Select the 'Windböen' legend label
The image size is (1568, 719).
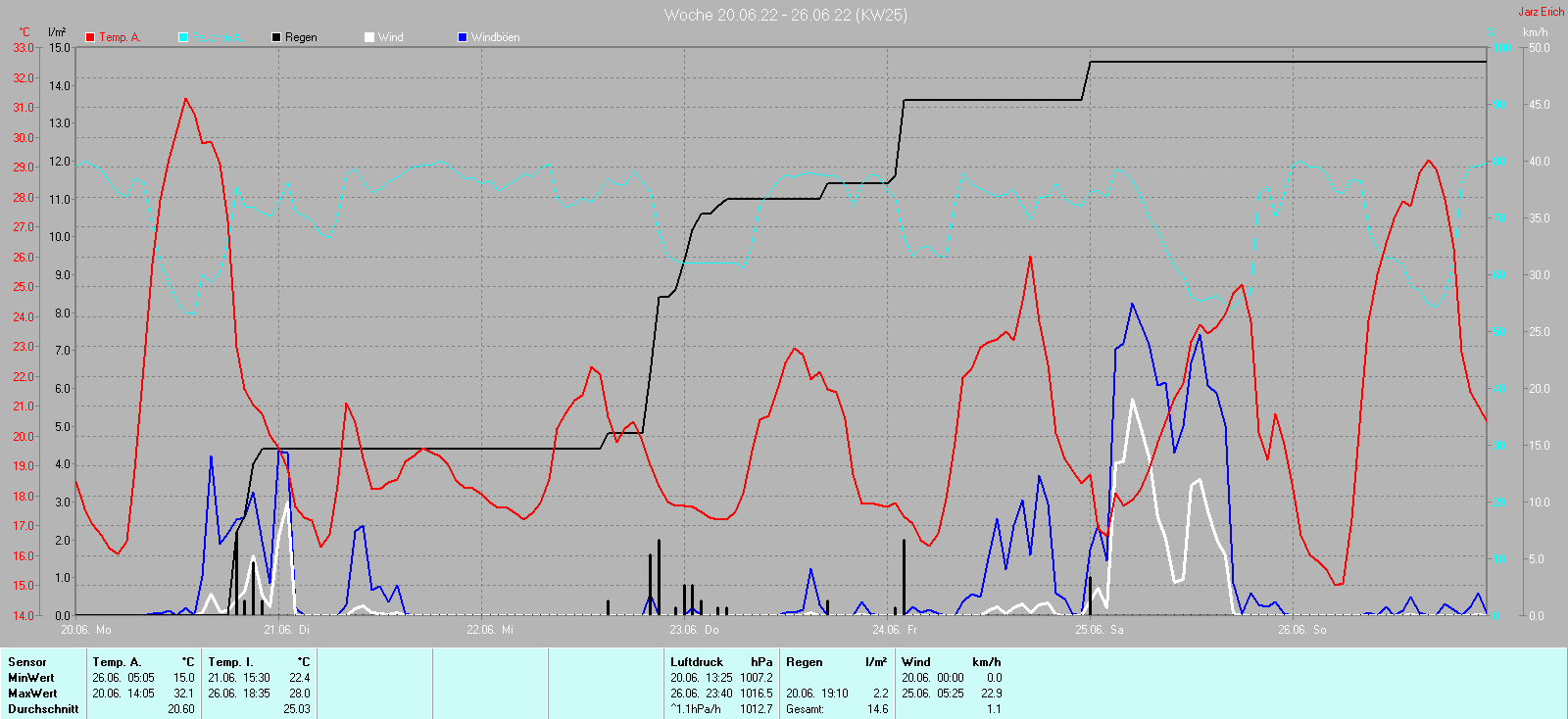click(496, 37)
